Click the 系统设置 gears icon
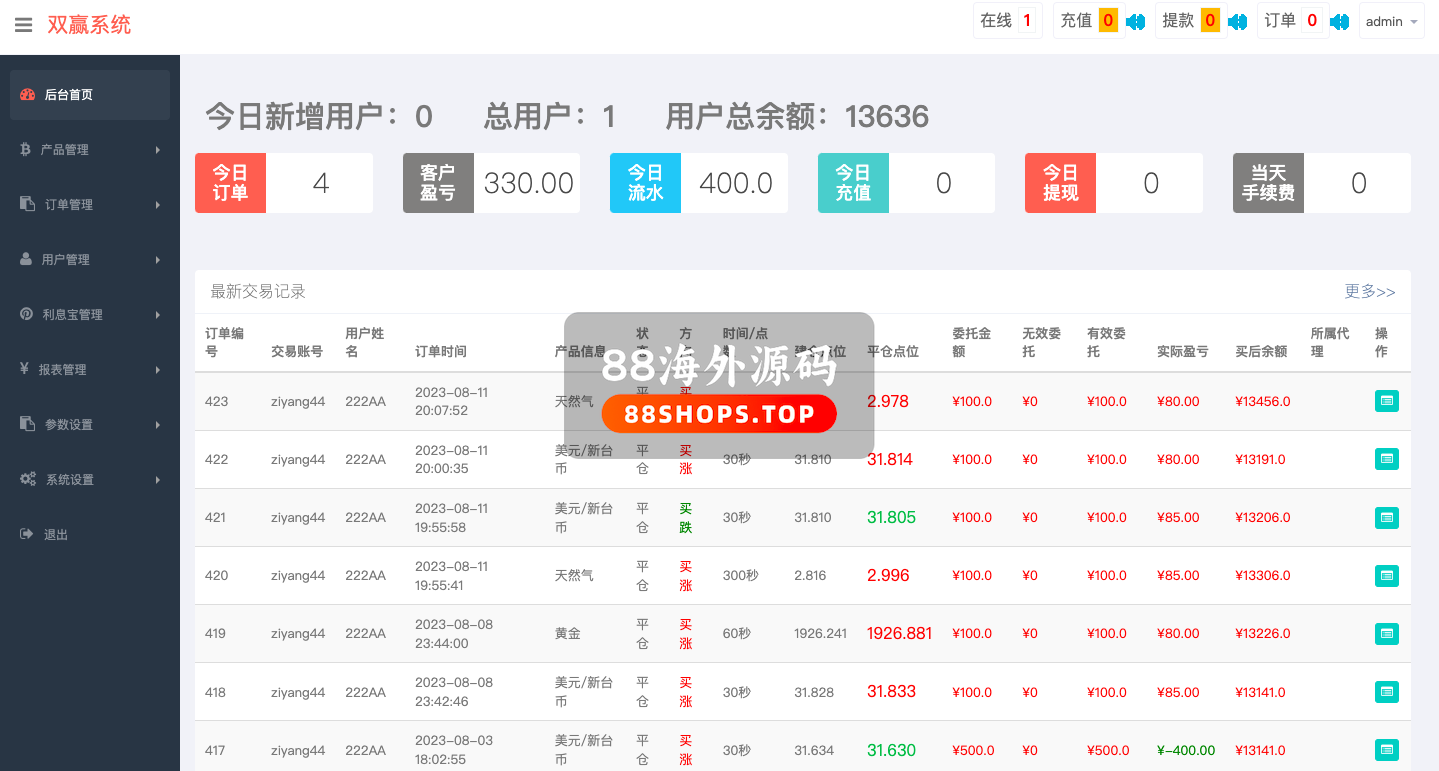 coord(28,480)
